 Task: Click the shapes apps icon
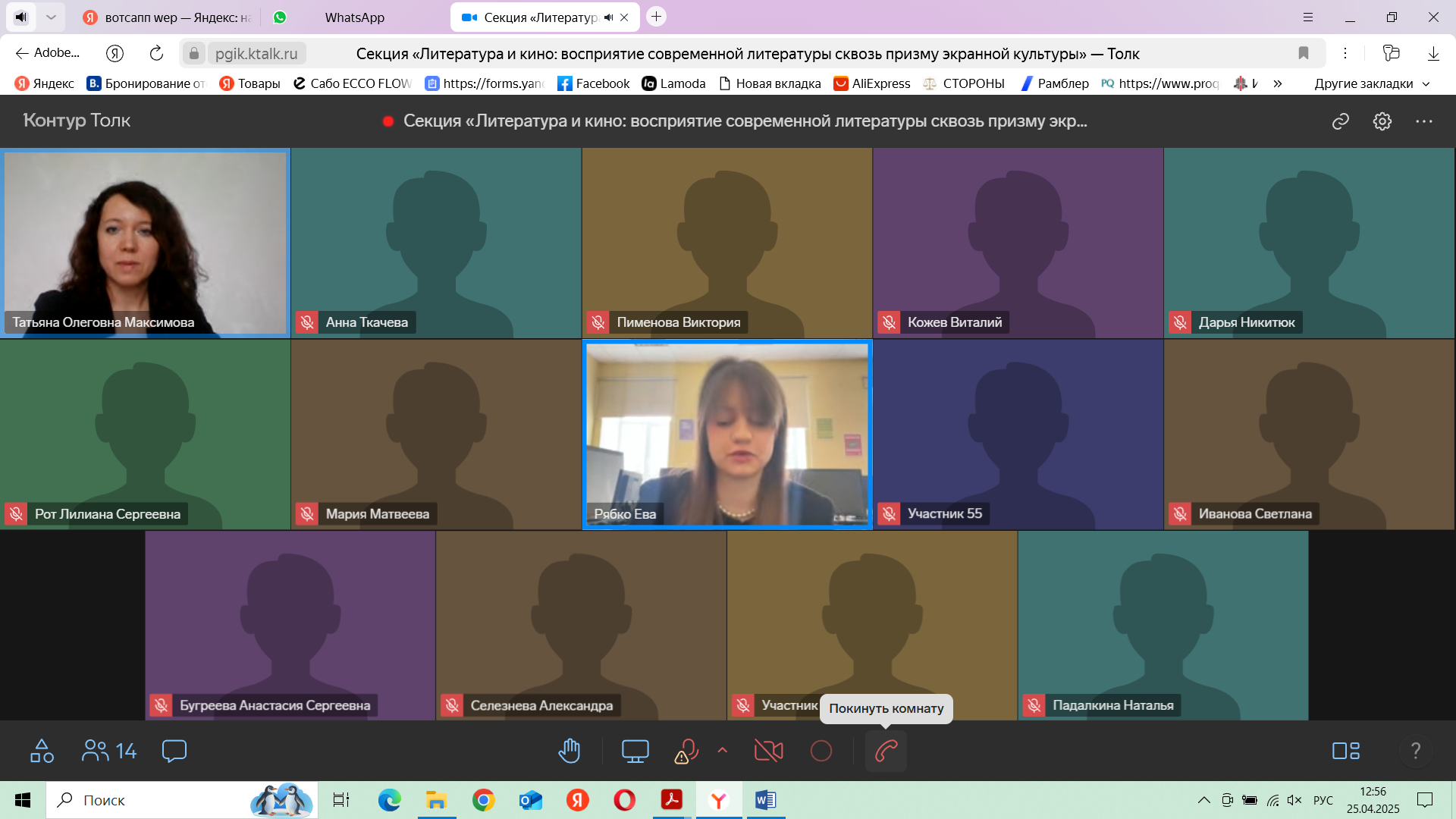click(42, 751)
